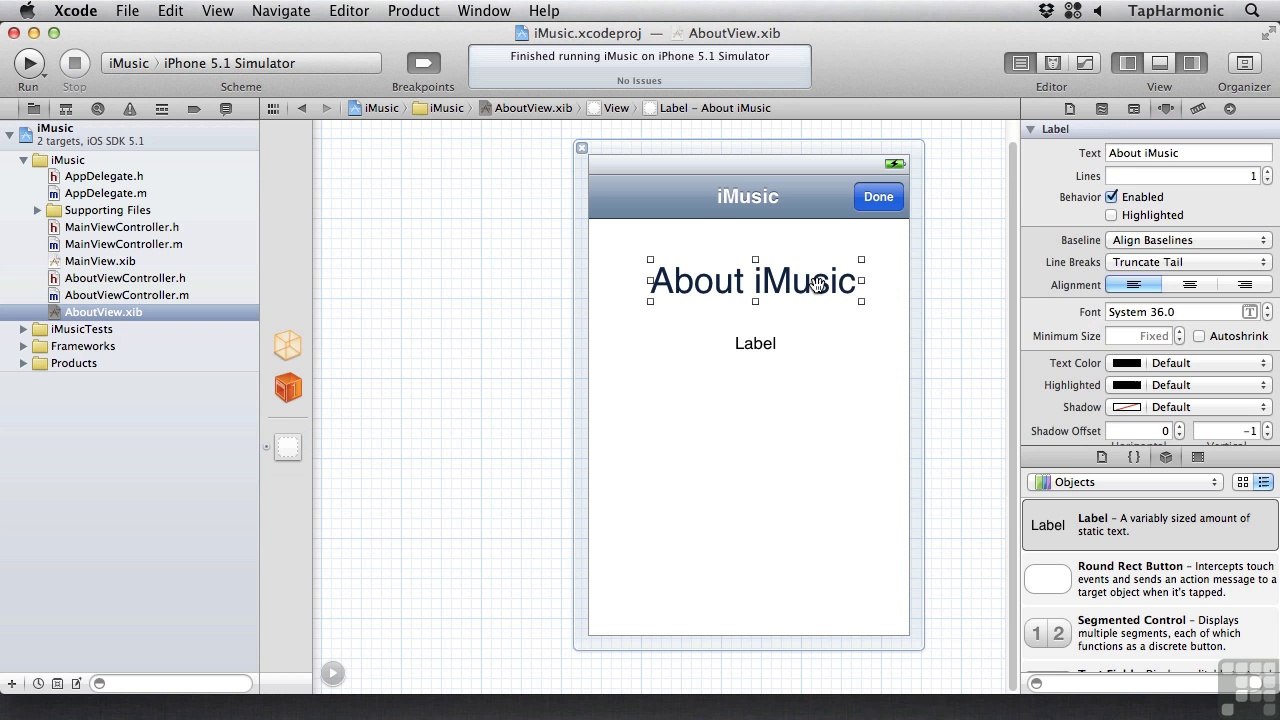Show the File inspector
Viewport: 1280px width, 720px height.
pyautogui.click(x=1070, y=108)
